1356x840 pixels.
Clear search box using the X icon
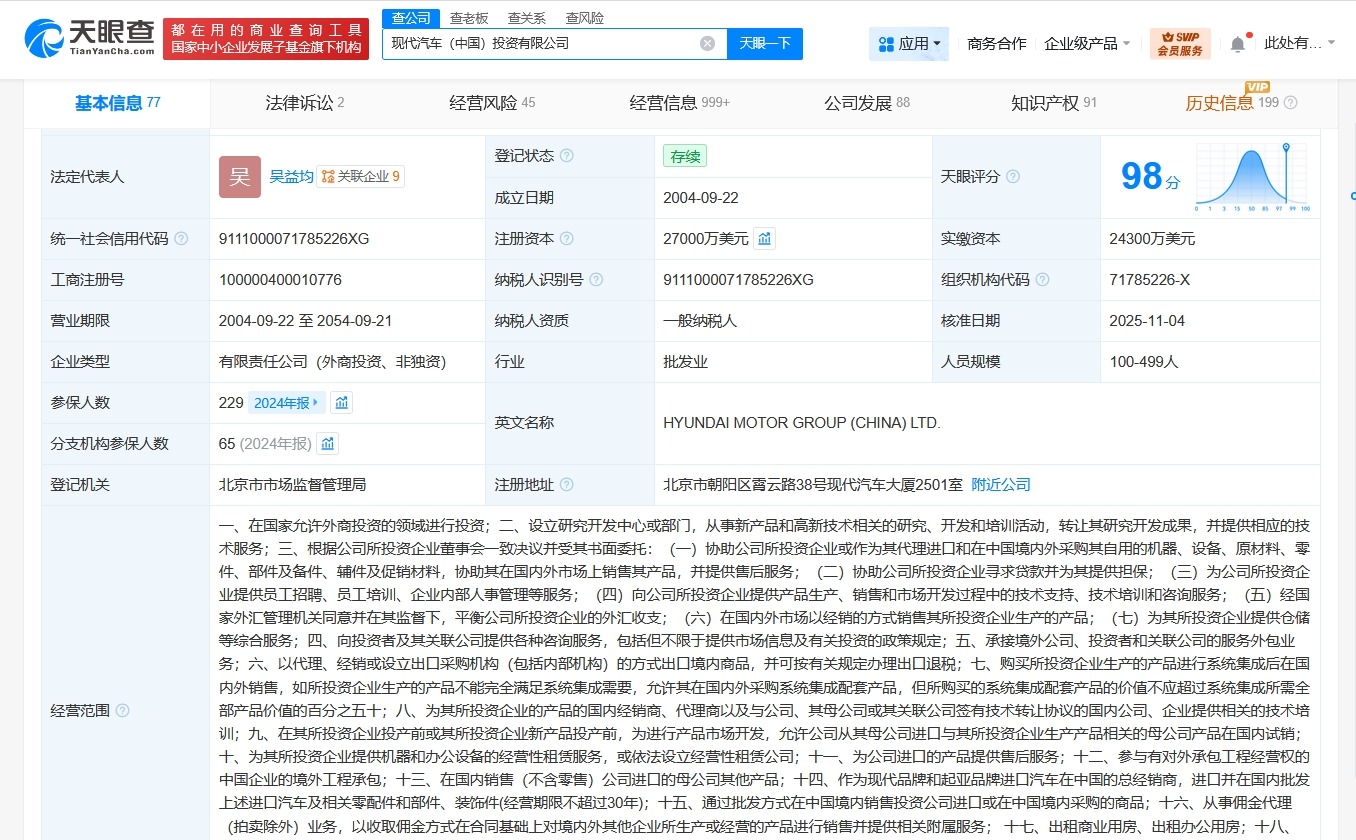(x=707, y=43)
